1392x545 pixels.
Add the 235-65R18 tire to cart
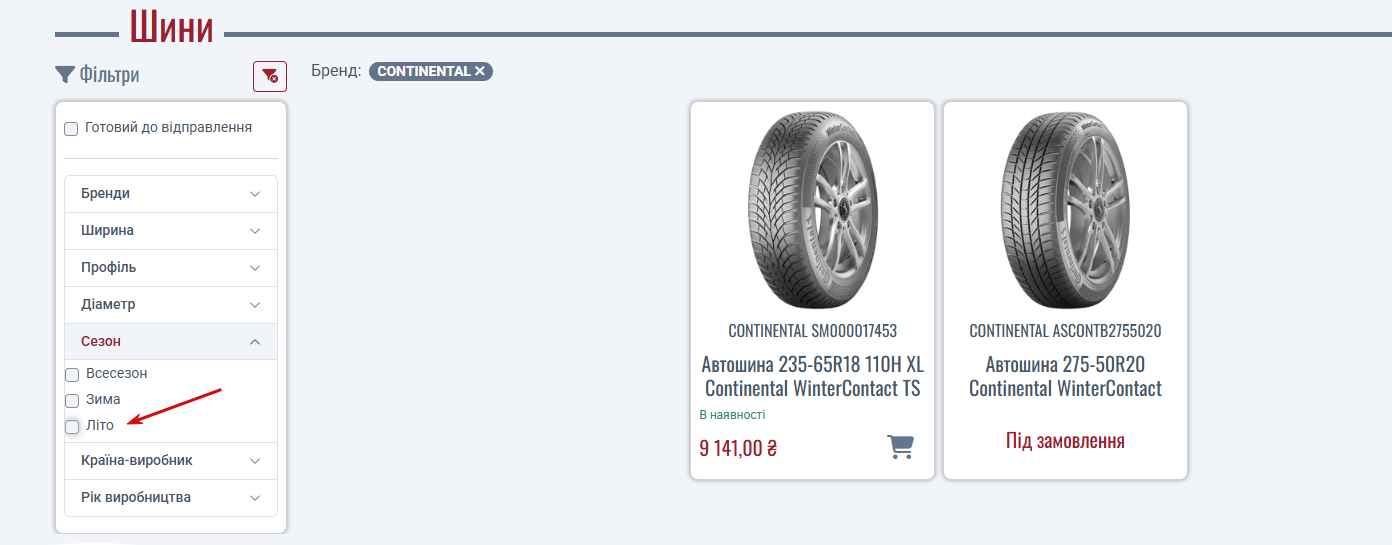click(901, 447)
